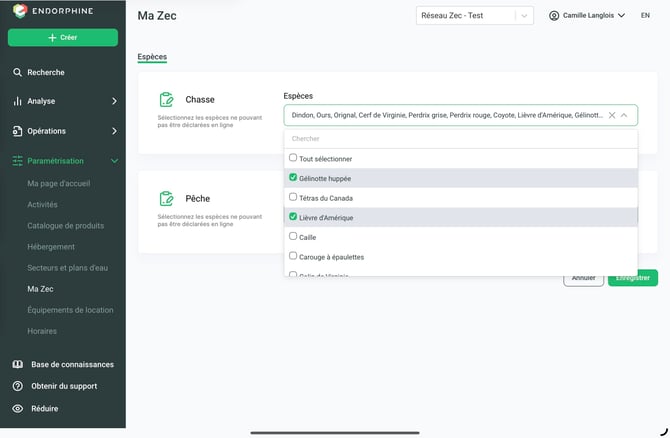
Task: Open Ma page d'accueil menu item
Action: [59, 183]
